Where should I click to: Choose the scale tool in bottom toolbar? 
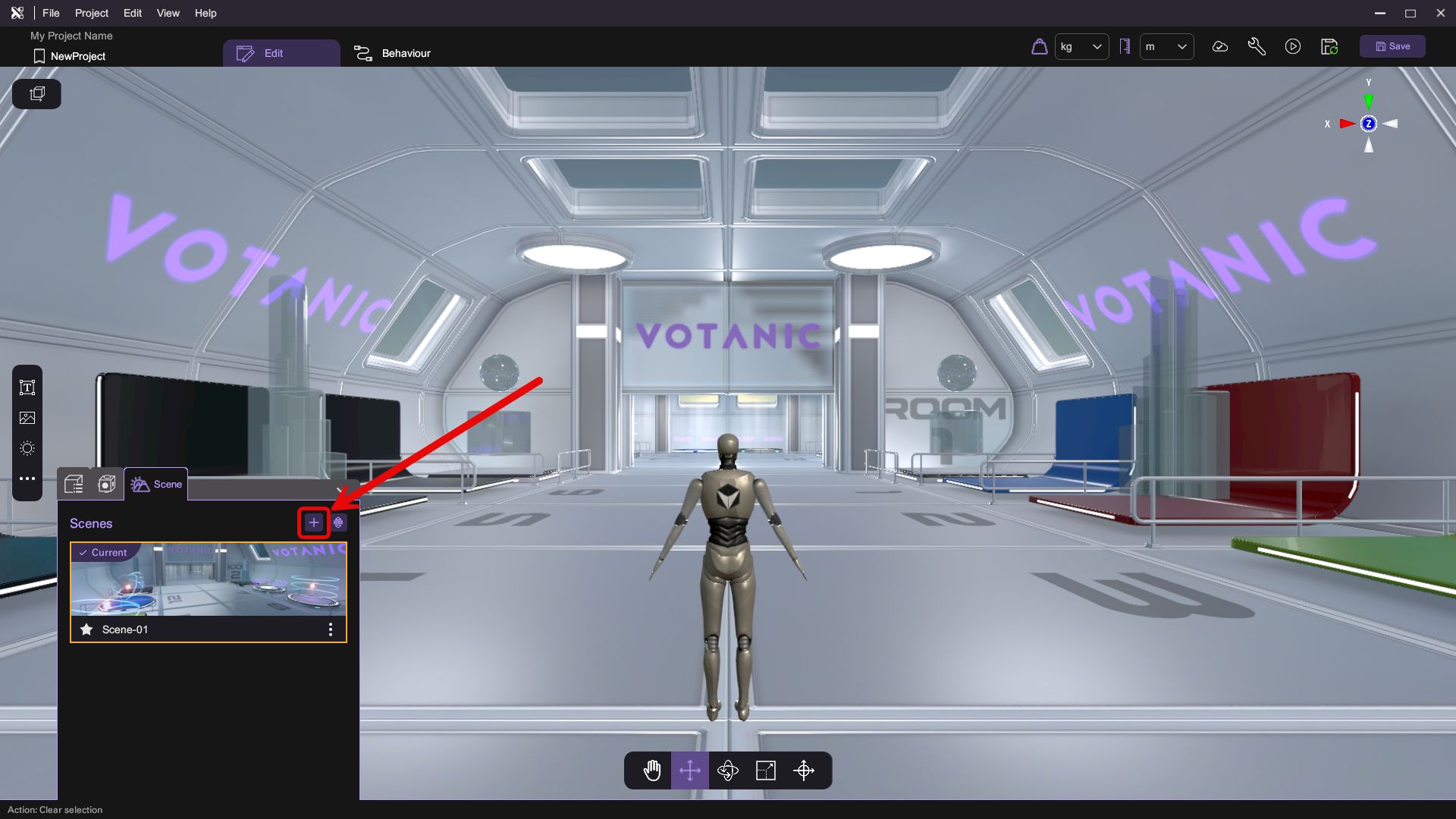[x=766, y=770]
